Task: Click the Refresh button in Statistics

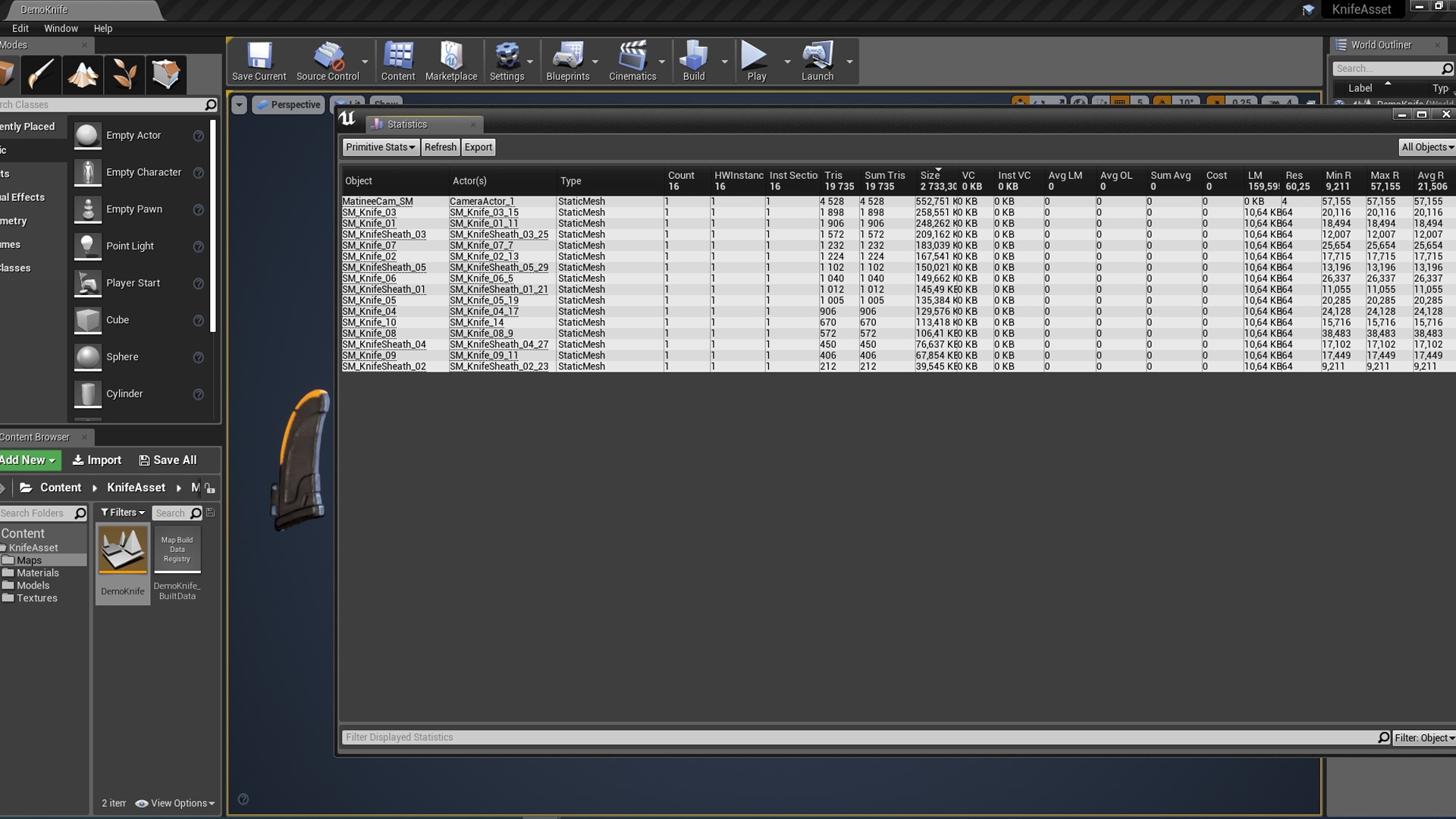Action: [x=440, y=147]
